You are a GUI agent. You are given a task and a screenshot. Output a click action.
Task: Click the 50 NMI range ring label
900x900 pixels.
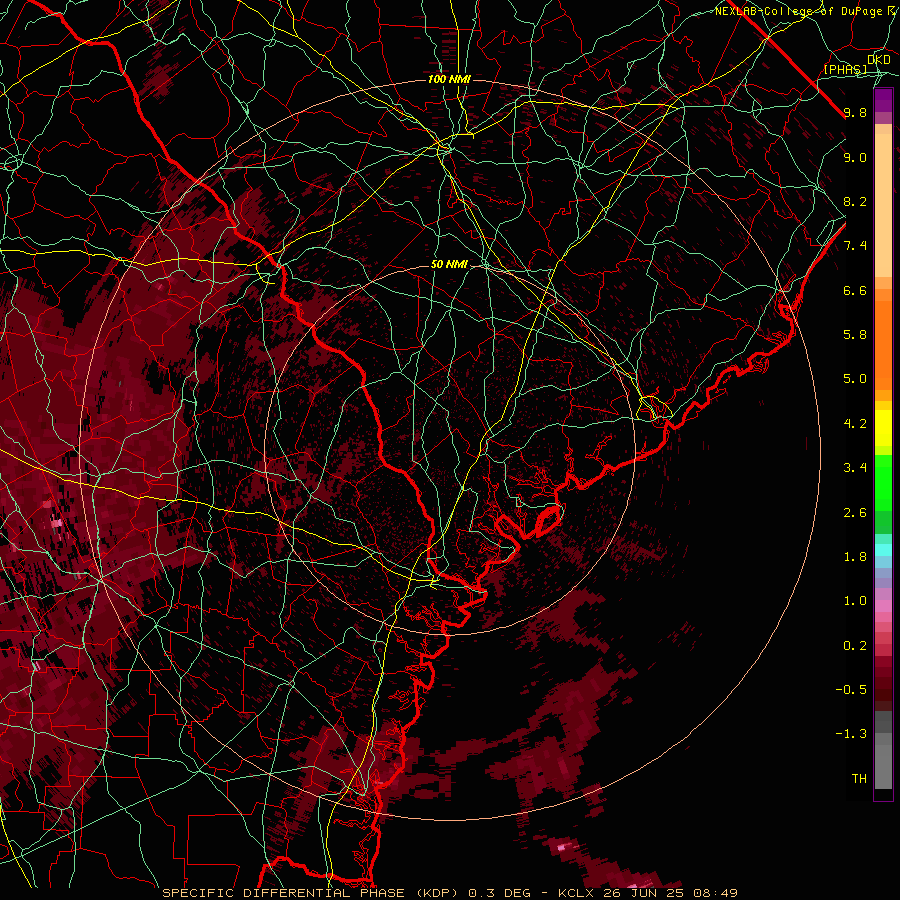pyautogui.click(x=449, y=264)
